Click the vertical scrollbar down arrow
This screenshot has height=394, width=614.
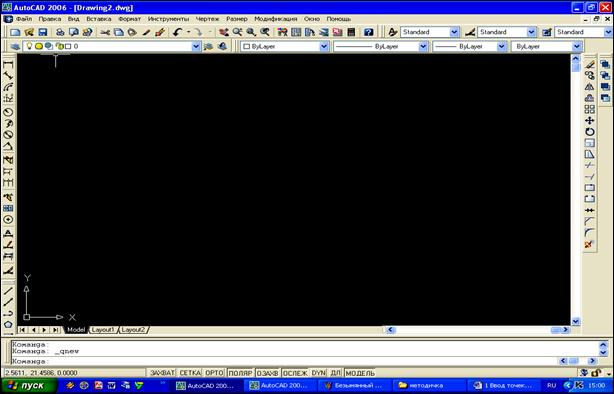click(576, 322)
